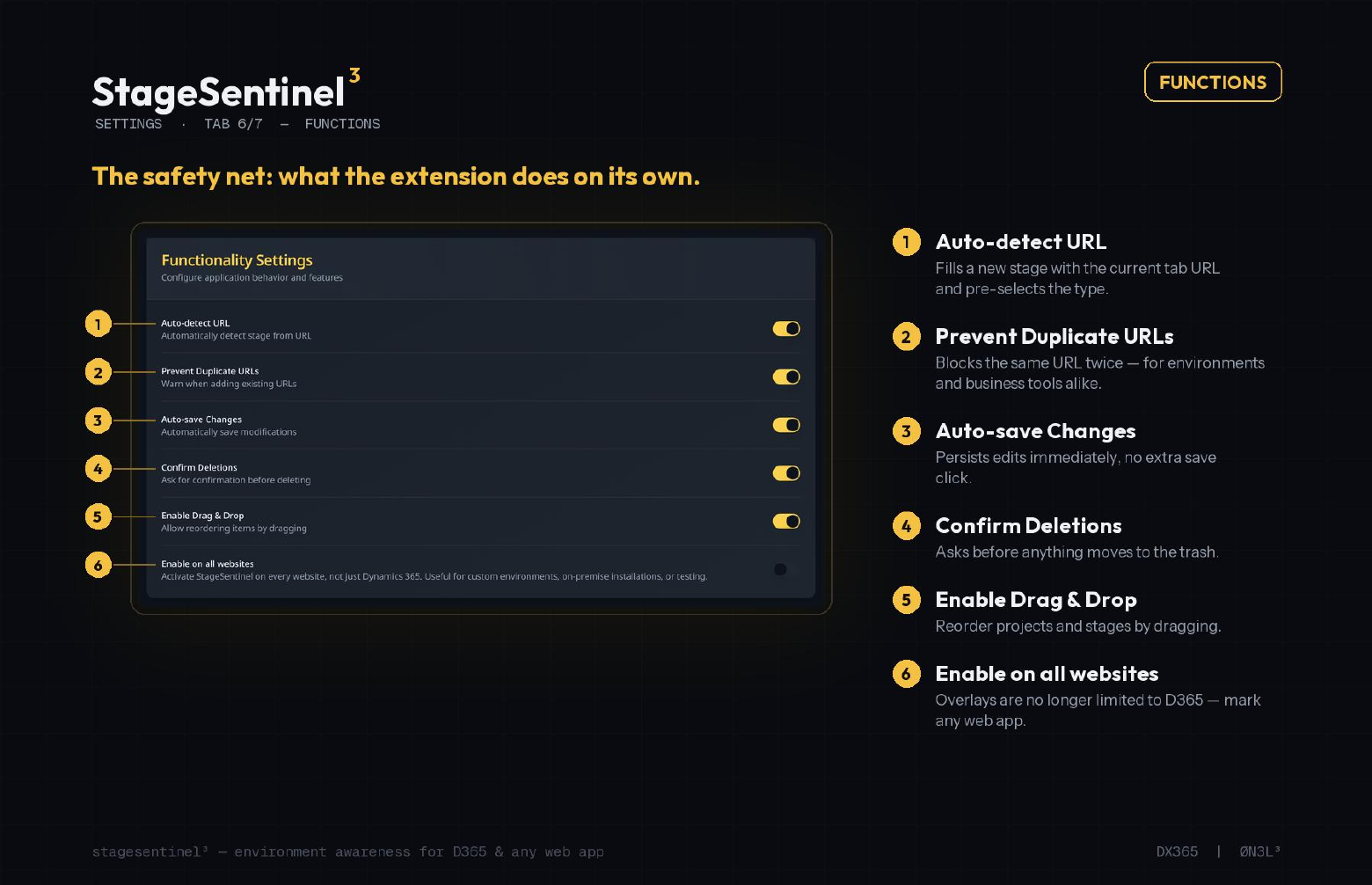Click the 'ØN3L³' footer label
Viewport: 1372px width, 885px height.
pyautogui.click(x=1259, y=852)
